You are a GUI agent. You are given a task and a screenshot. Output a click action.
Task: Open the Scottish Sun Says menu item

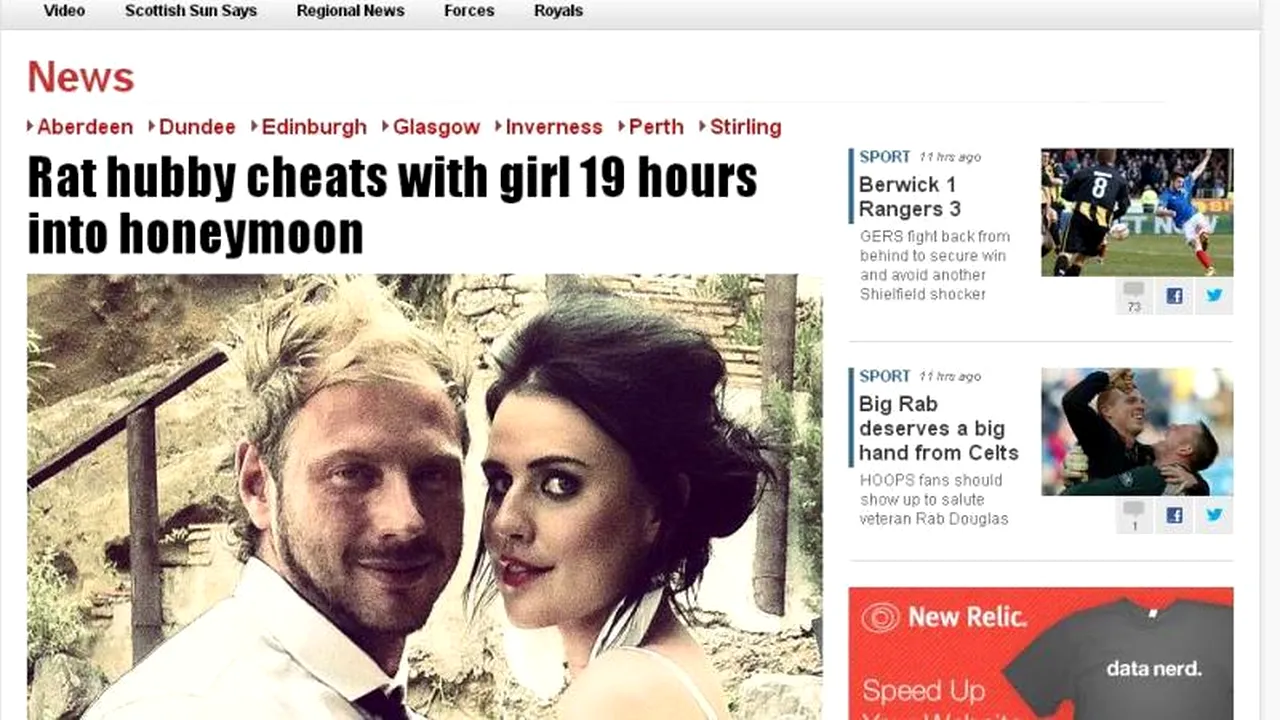(191, 11)
